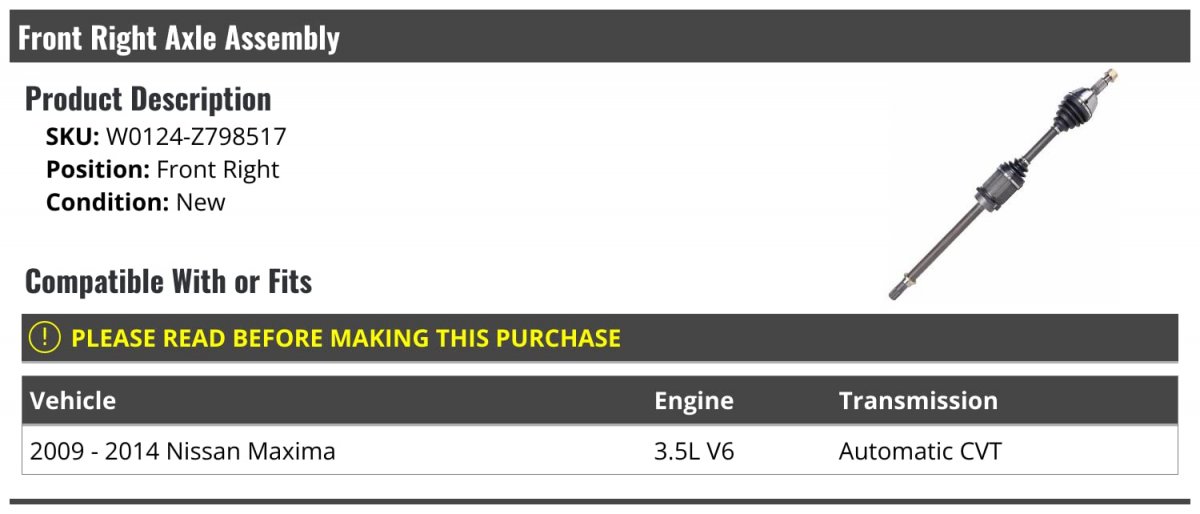Viewport: 1200px width, 514px height.
Task: Click the Vehicle column header
Action: [73, 401]
